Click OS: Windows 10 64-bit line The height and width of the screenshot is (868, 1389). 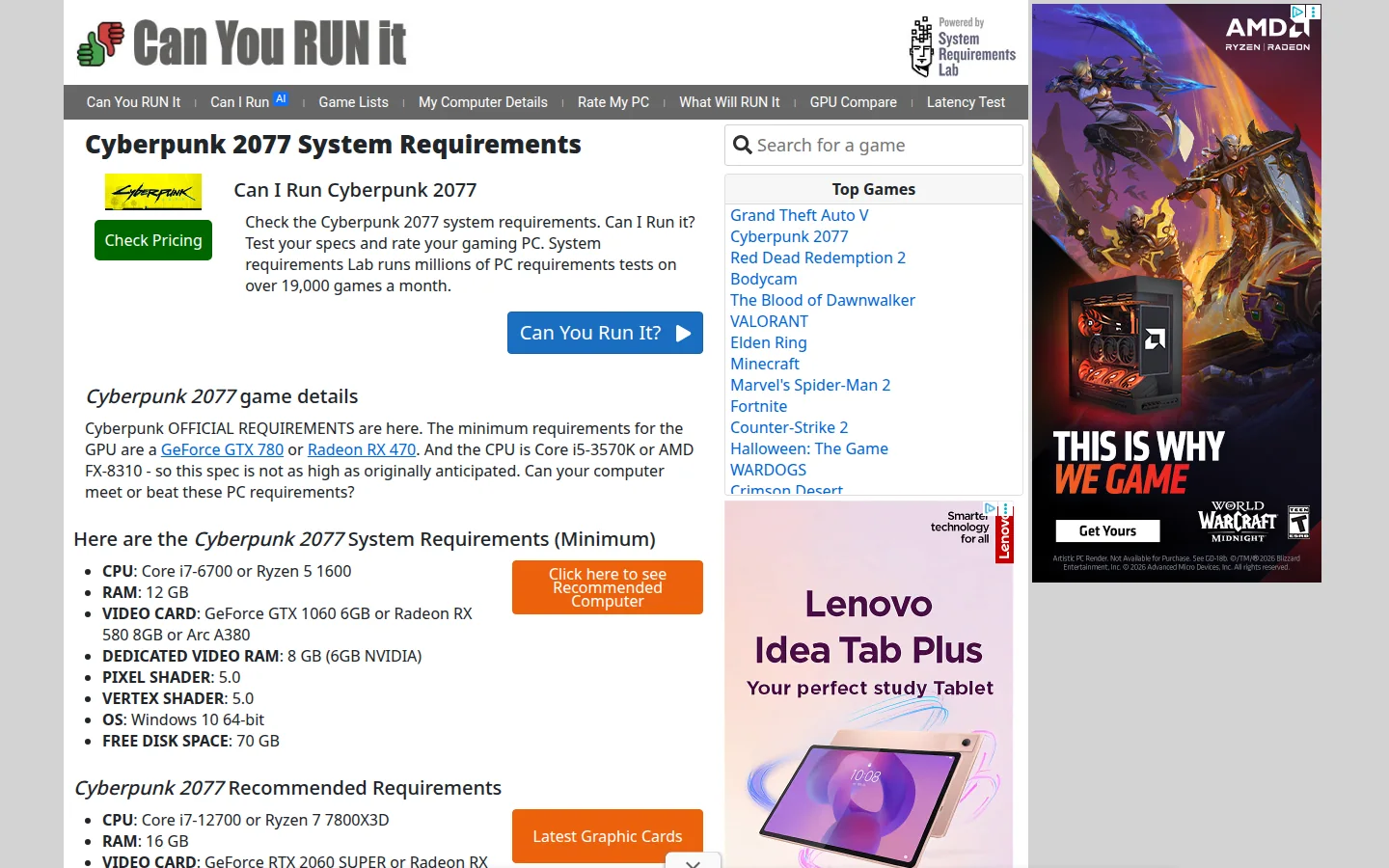click(x=183, y=719)
